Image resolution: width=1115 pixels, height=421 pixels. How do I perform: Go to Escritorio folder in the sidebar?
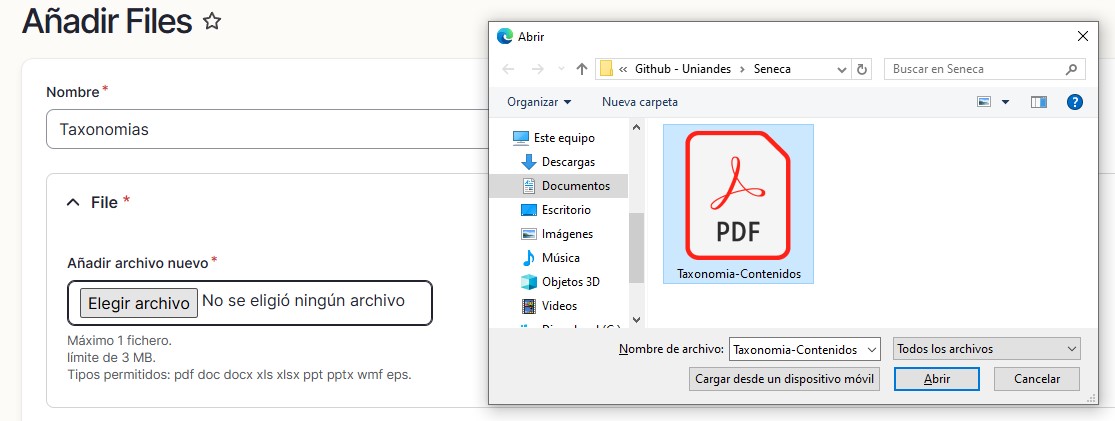point(566,210)
